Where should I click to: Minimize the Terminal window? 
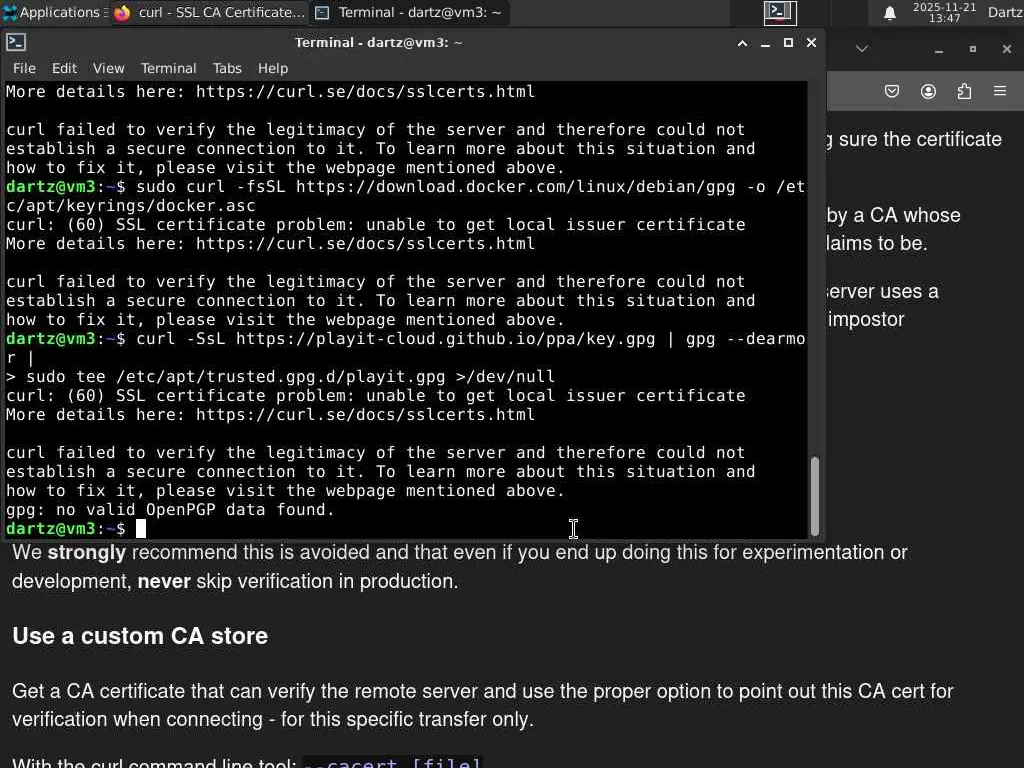pyautogui.click(x=765, y=43)
